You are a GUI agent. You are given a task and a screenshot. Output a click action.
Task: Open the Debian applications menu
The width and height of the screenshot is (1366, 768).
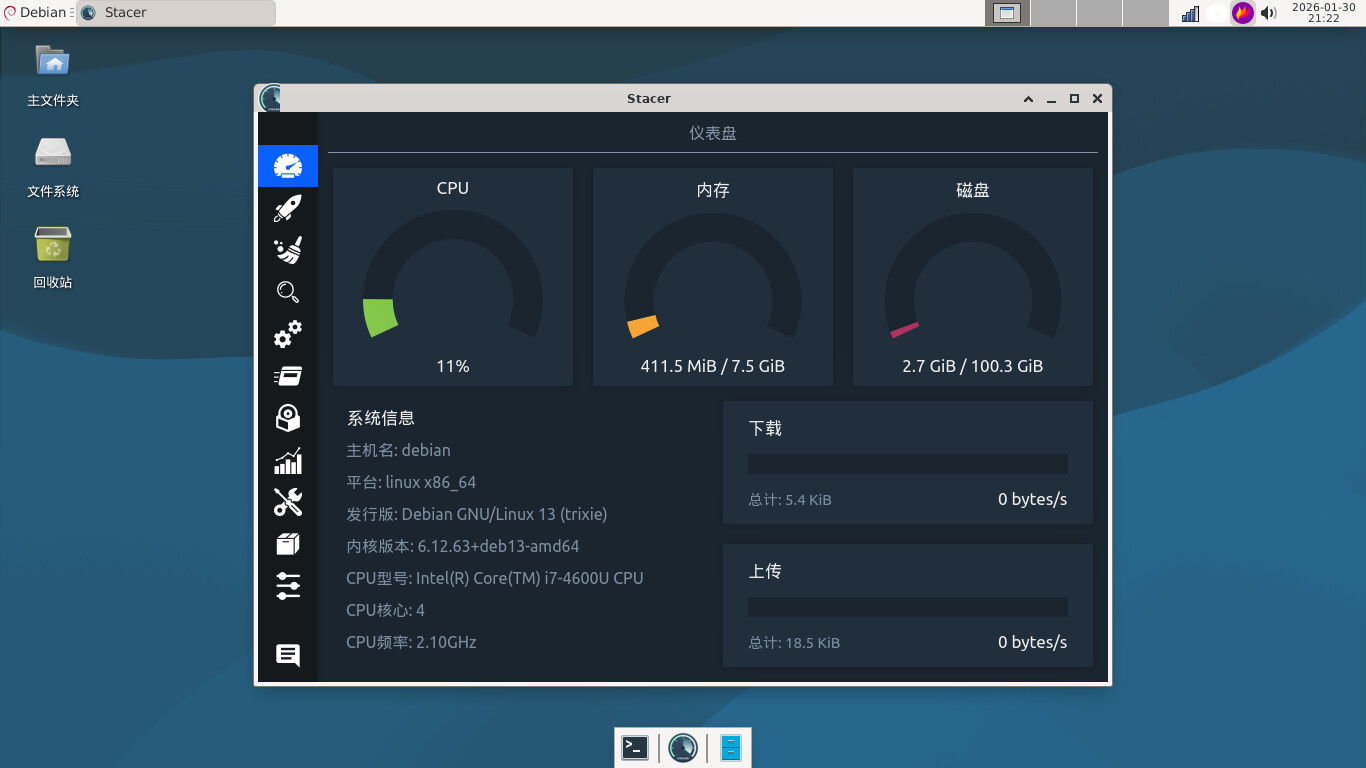point(37,13)
